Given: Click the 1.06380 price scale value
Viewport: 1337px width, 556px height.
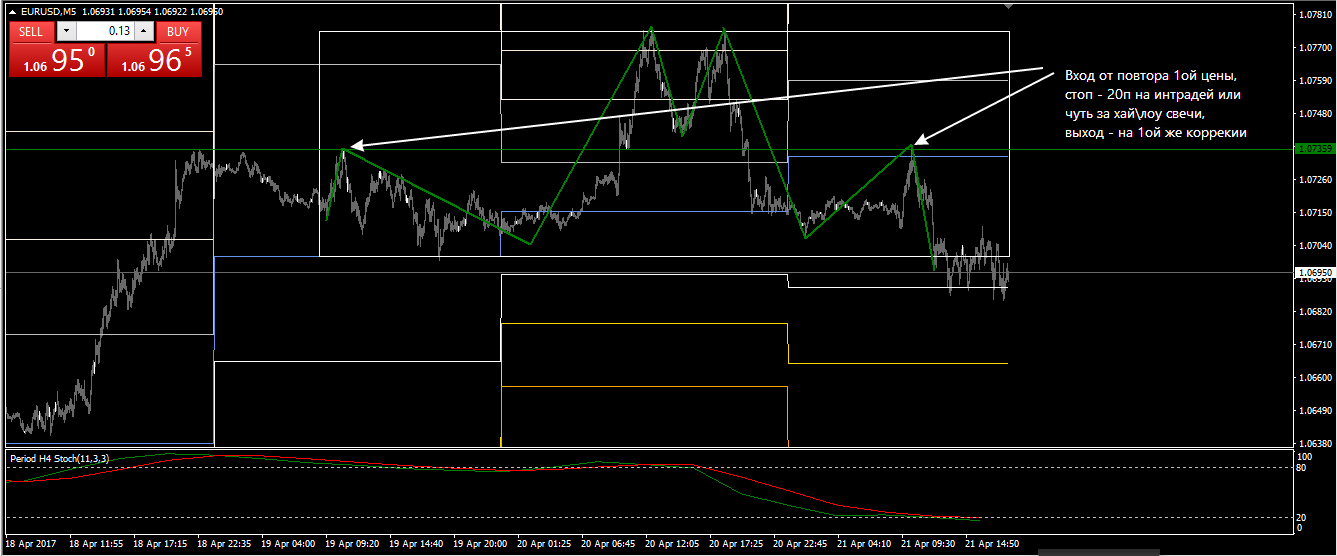Looking at the screenshot, I should click(1313, 443).
